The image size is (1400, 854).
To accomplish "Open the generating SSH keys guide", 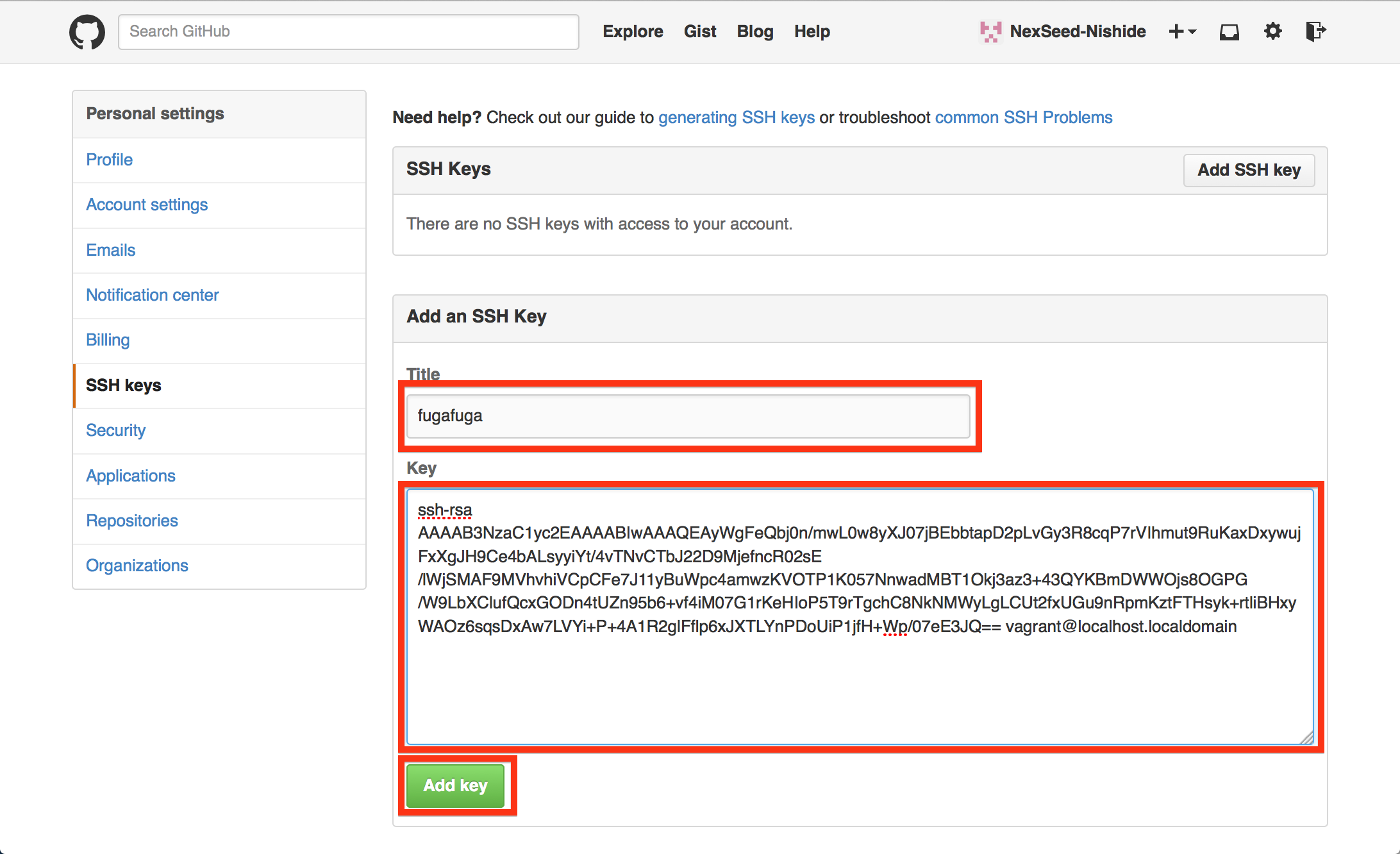I will (737, 117).
